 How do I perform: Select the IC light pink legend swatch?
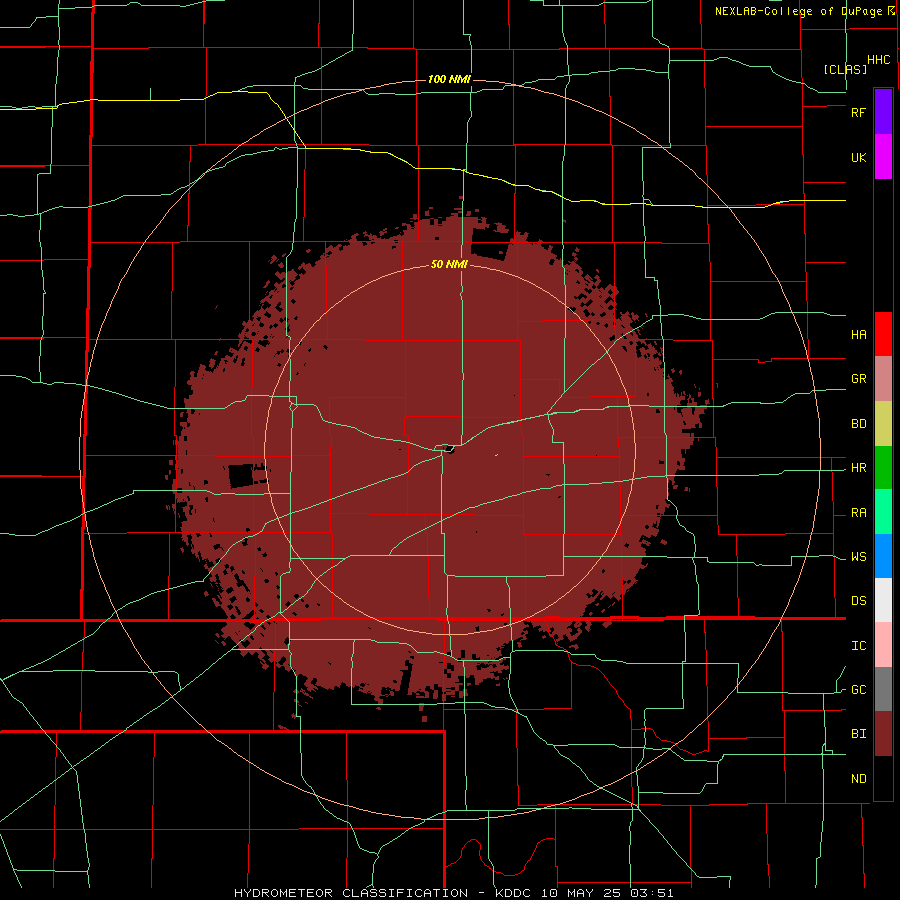pos(883,645)
